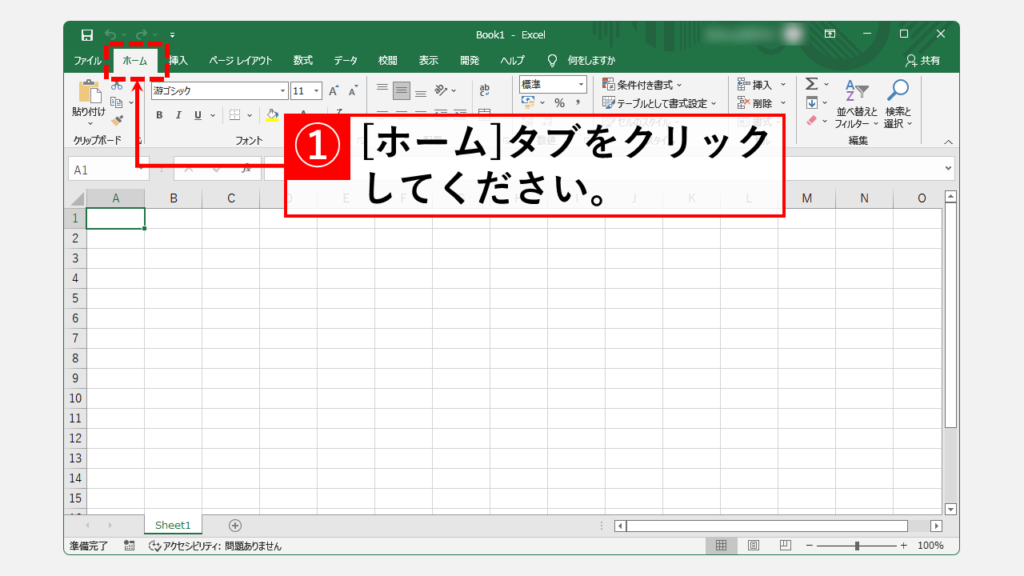Screen dimensions: 1024x576
Task: Click the Format Painter brush icon
Action: (117, 120)
